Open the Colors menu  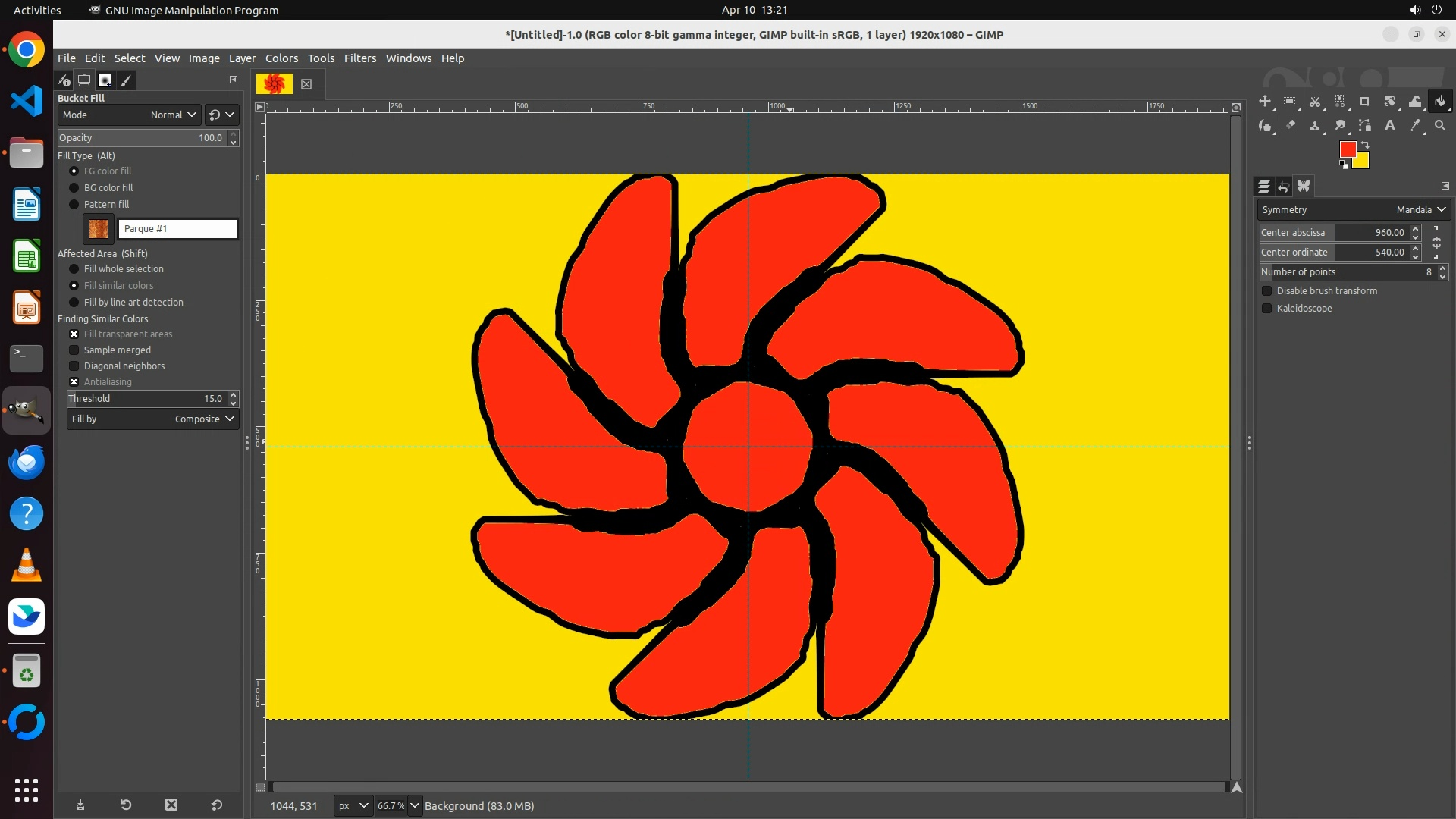point(281,58)
